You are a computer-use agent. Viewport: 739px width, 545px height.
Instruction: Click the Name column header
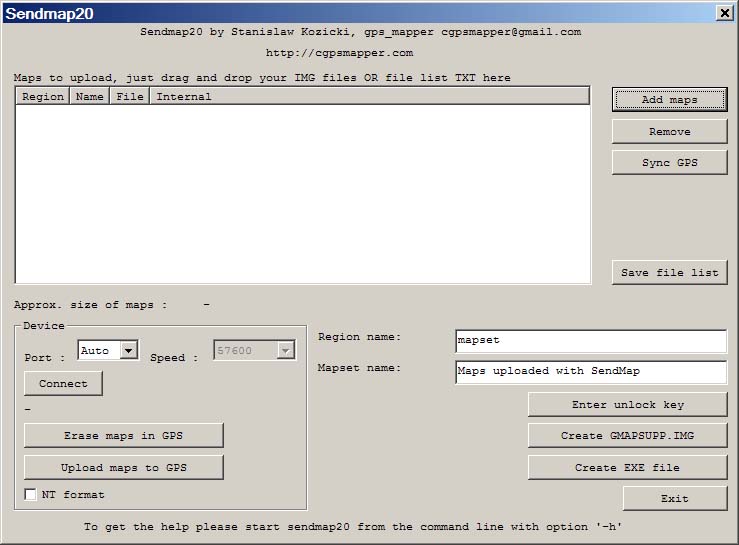90,97
